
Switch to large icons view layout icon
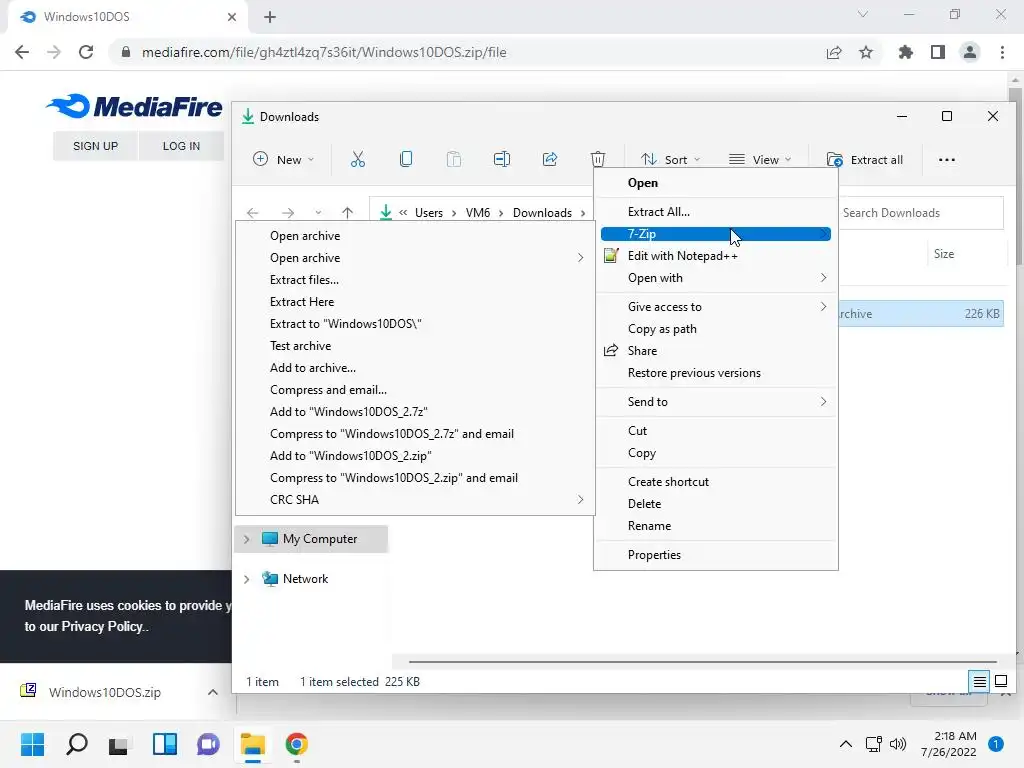(x=1000, y=682)
